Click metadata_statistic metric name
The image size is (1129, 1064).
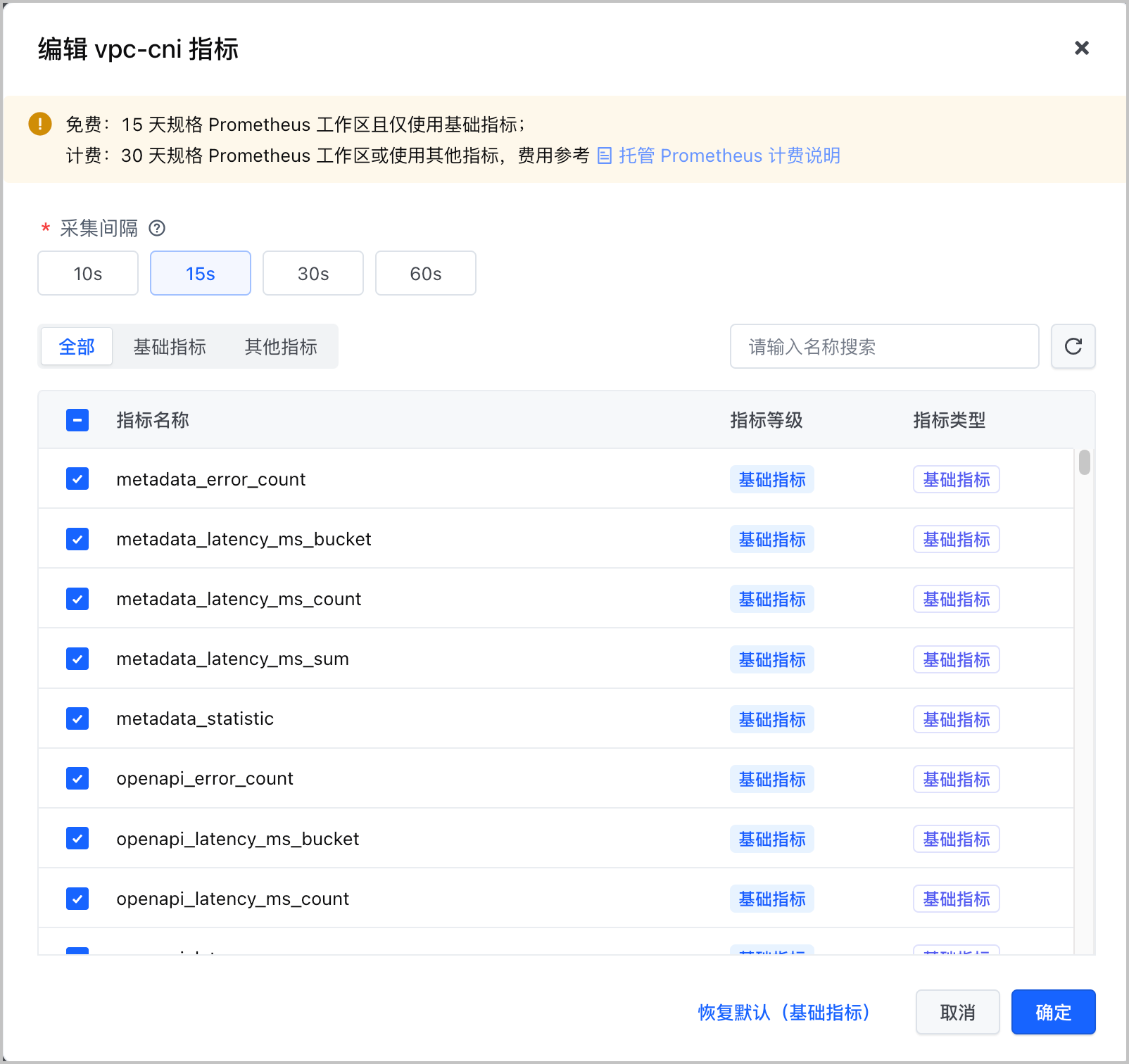pos(195,718)
